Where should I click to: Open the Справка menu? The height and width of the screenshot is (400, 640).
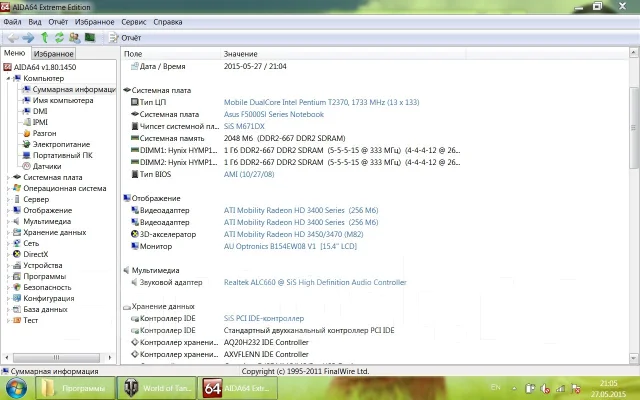tap(167, 22)
